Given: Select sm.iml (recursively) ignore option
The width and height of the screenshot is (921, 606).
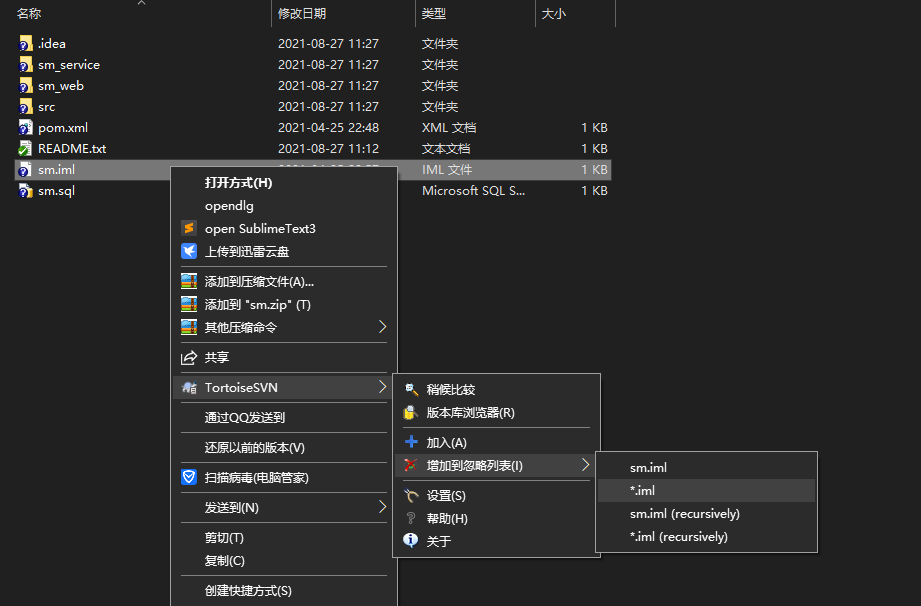Looking at the screenshot, I should tap(707, 513).
